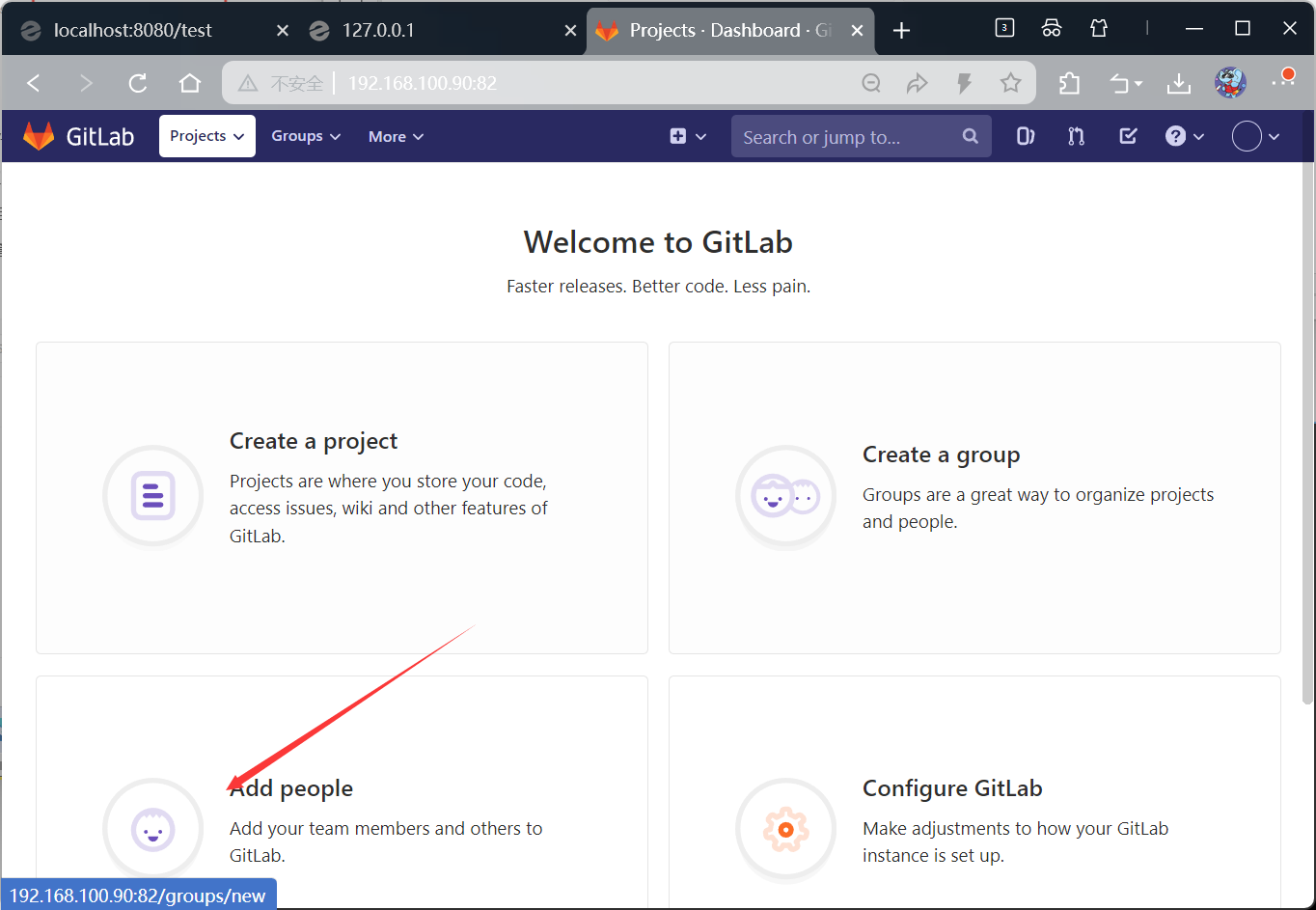This screenshot has height=910, width=1316.
Task: Open the browser menu dots
Action: 1283,79
